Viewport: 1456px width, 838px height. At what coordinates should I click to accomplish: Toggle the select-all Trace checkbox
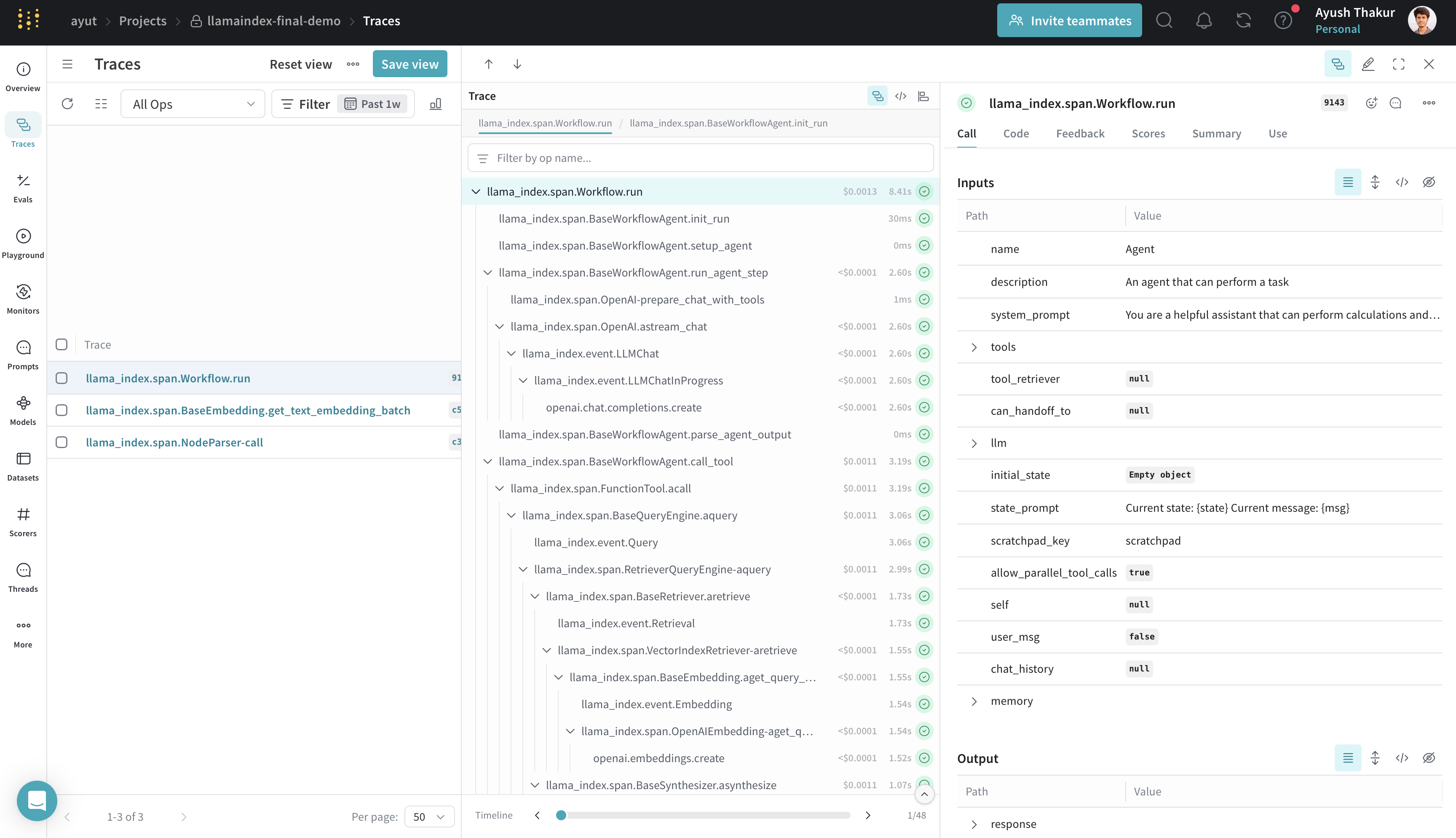(62, 344)
